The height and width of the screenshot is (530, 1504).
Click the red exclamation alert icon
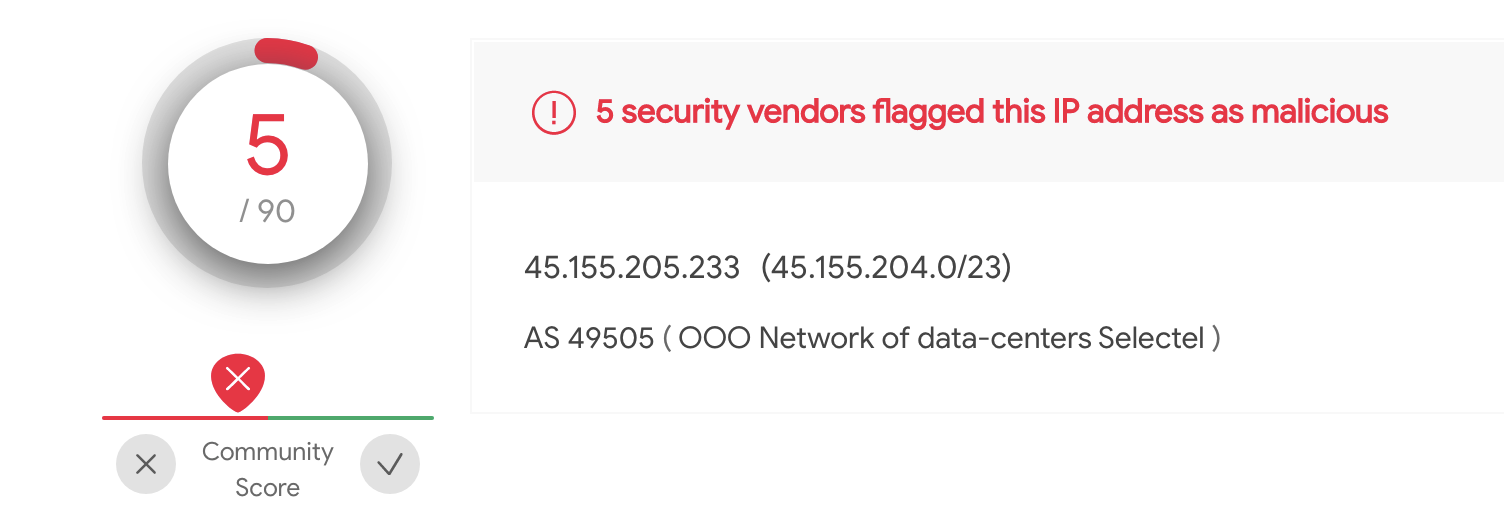(553, 112)
